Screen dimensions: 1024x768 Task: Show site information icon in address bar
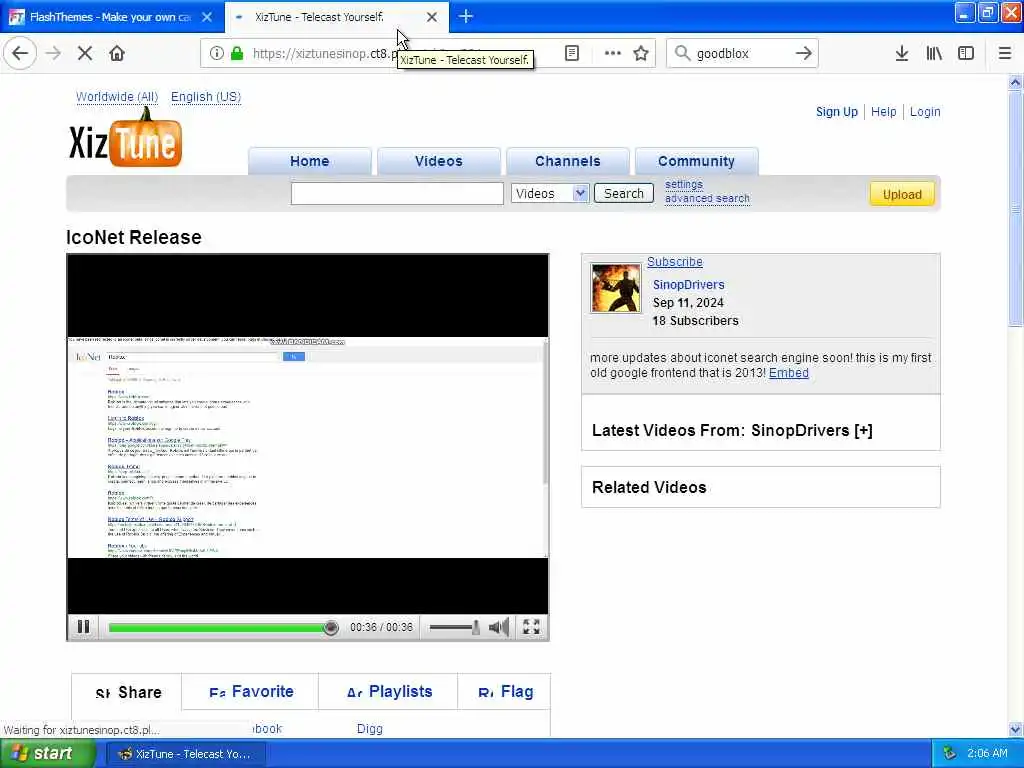(217, 54)
